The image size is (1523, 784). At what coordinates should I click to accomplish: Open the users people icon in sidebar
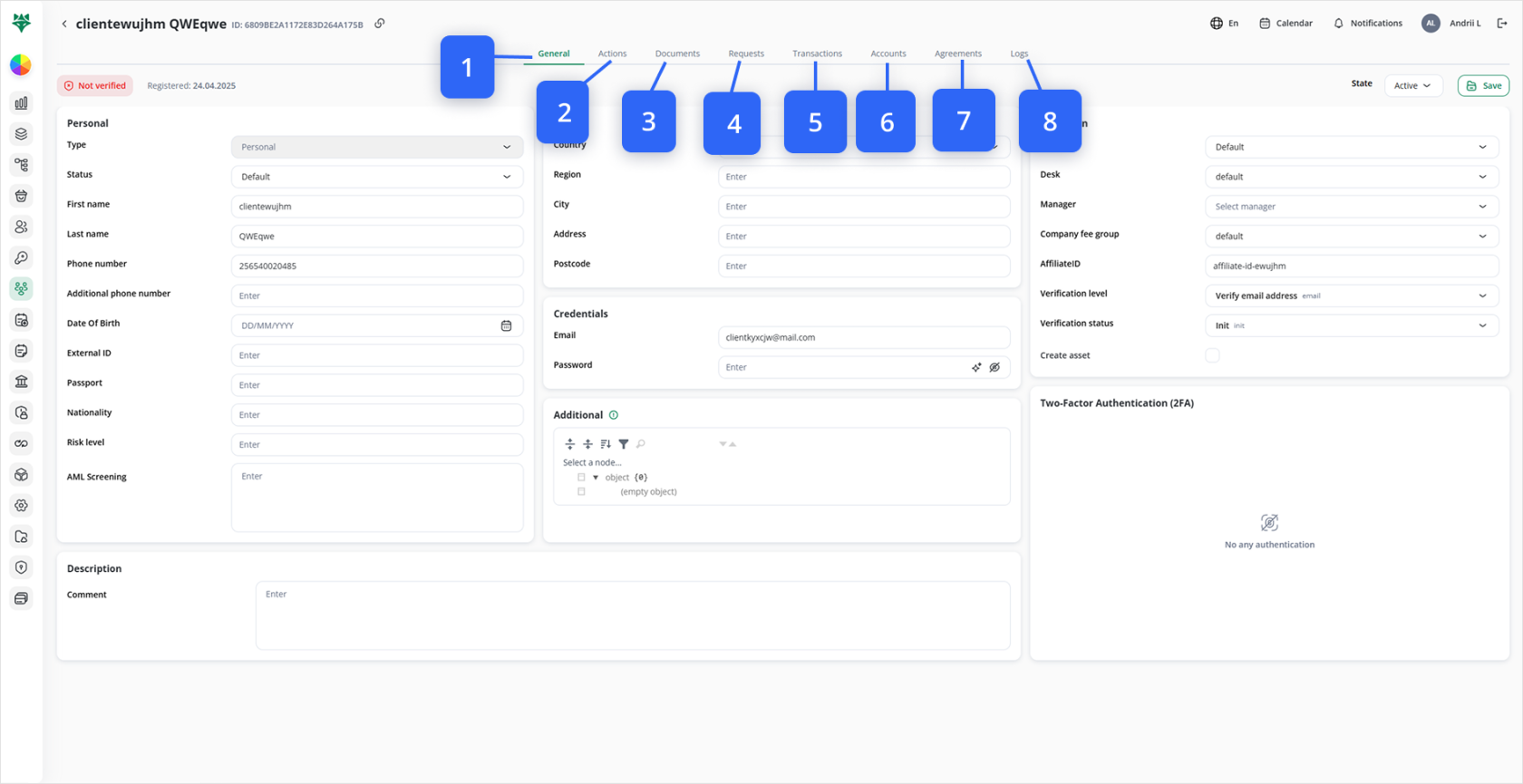tap(21, 227)
